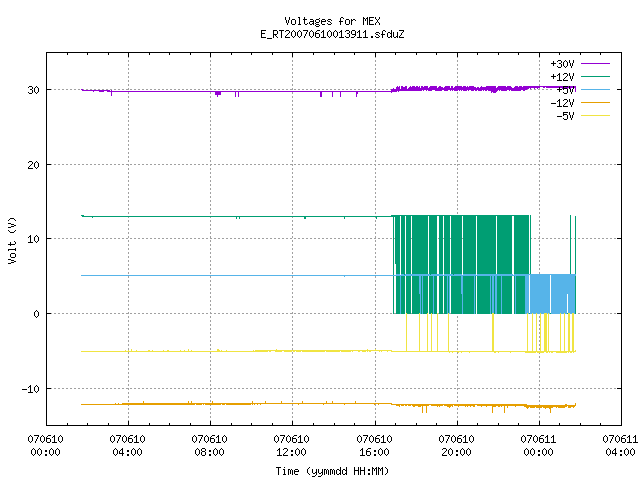Click the x-axis label 070610 20:00
The height and width of the screenshot is (480, 640).
tap(456, 446)
